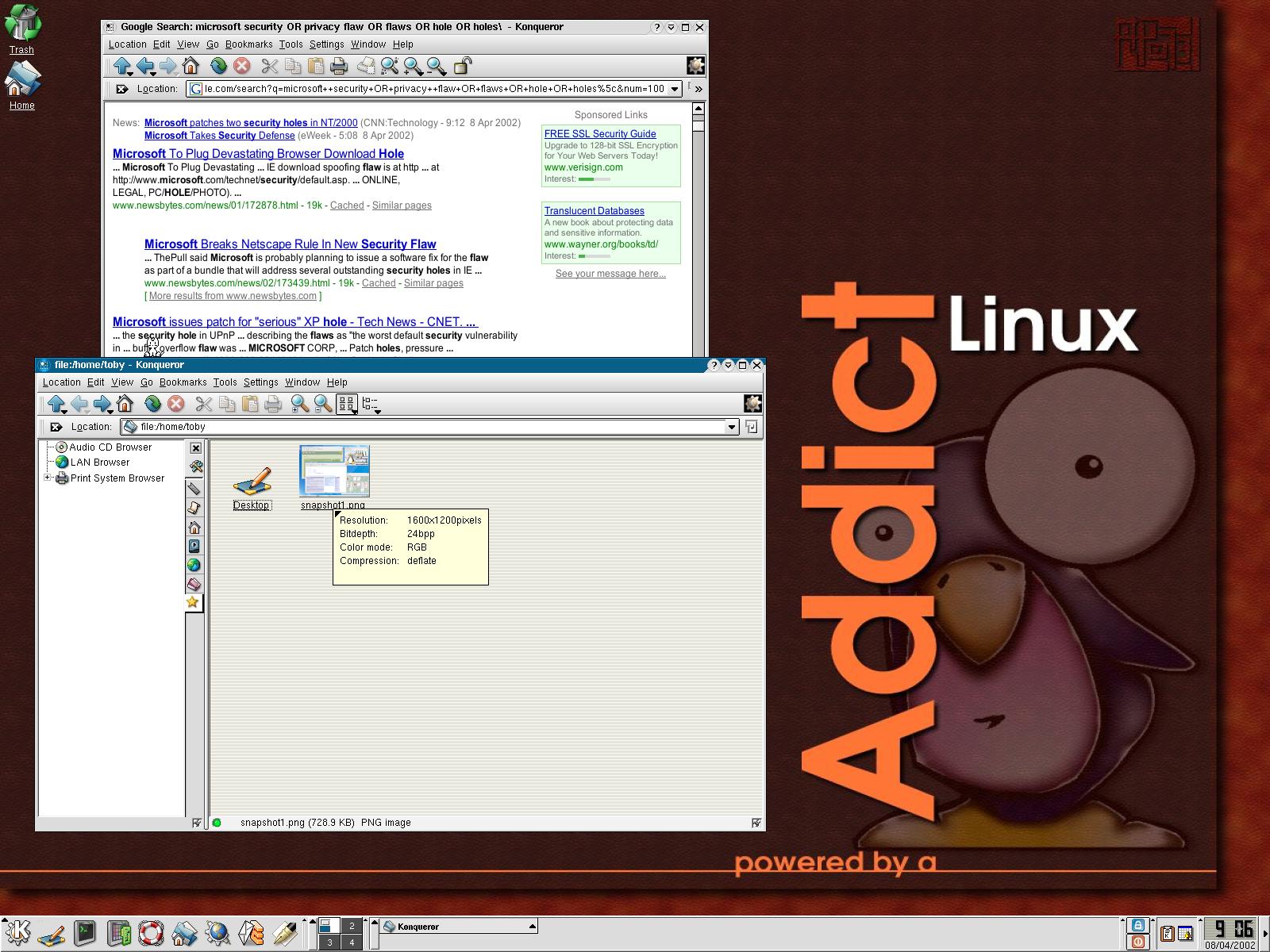Click the Up arrow in Google Search window toolbar

point(121,66)
